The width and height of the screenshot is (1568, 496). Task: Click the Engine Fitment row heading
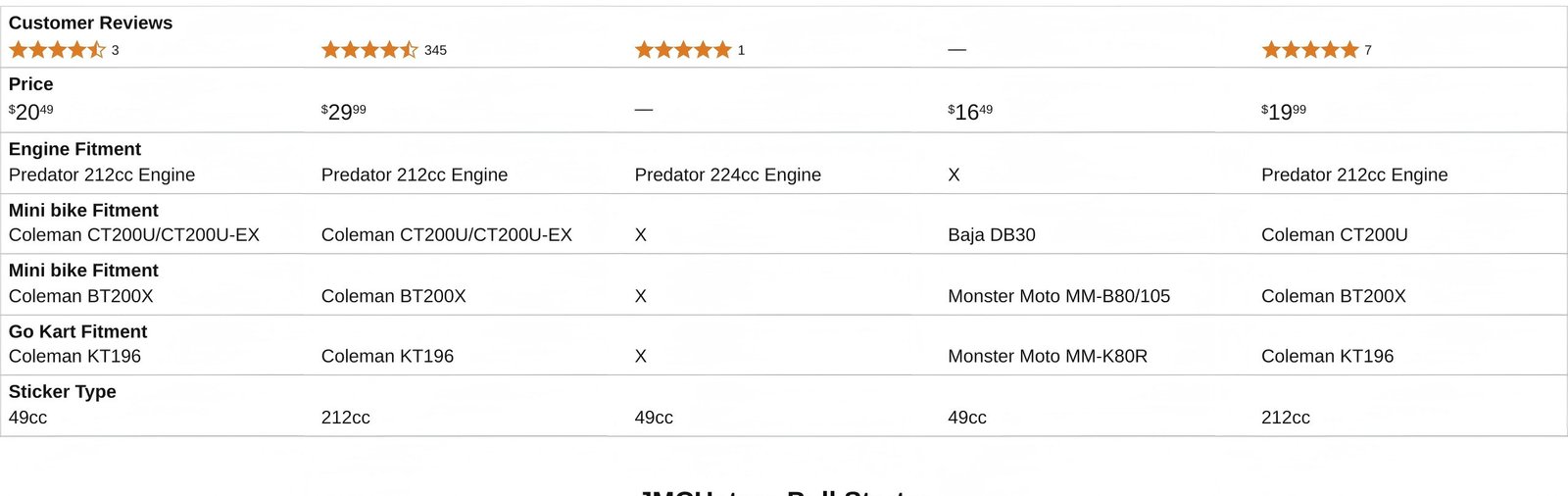74,149
